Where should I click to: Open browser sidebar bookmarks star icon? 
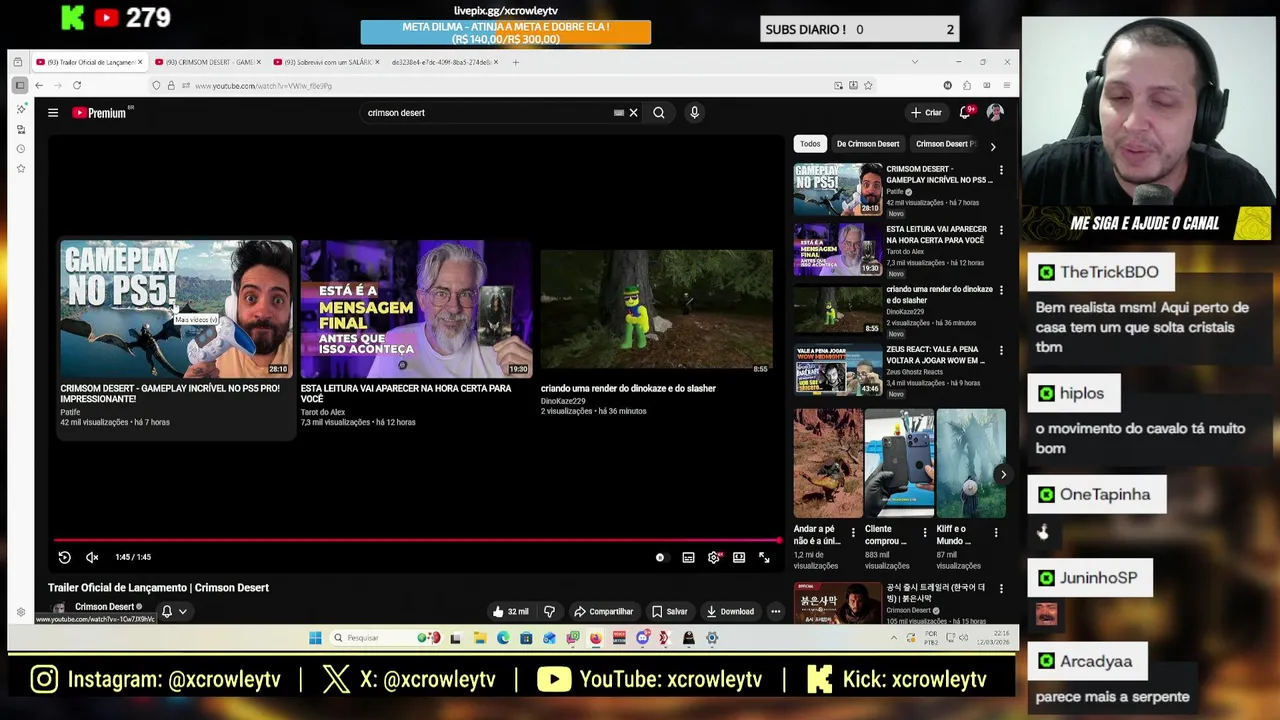click(21, 169)
